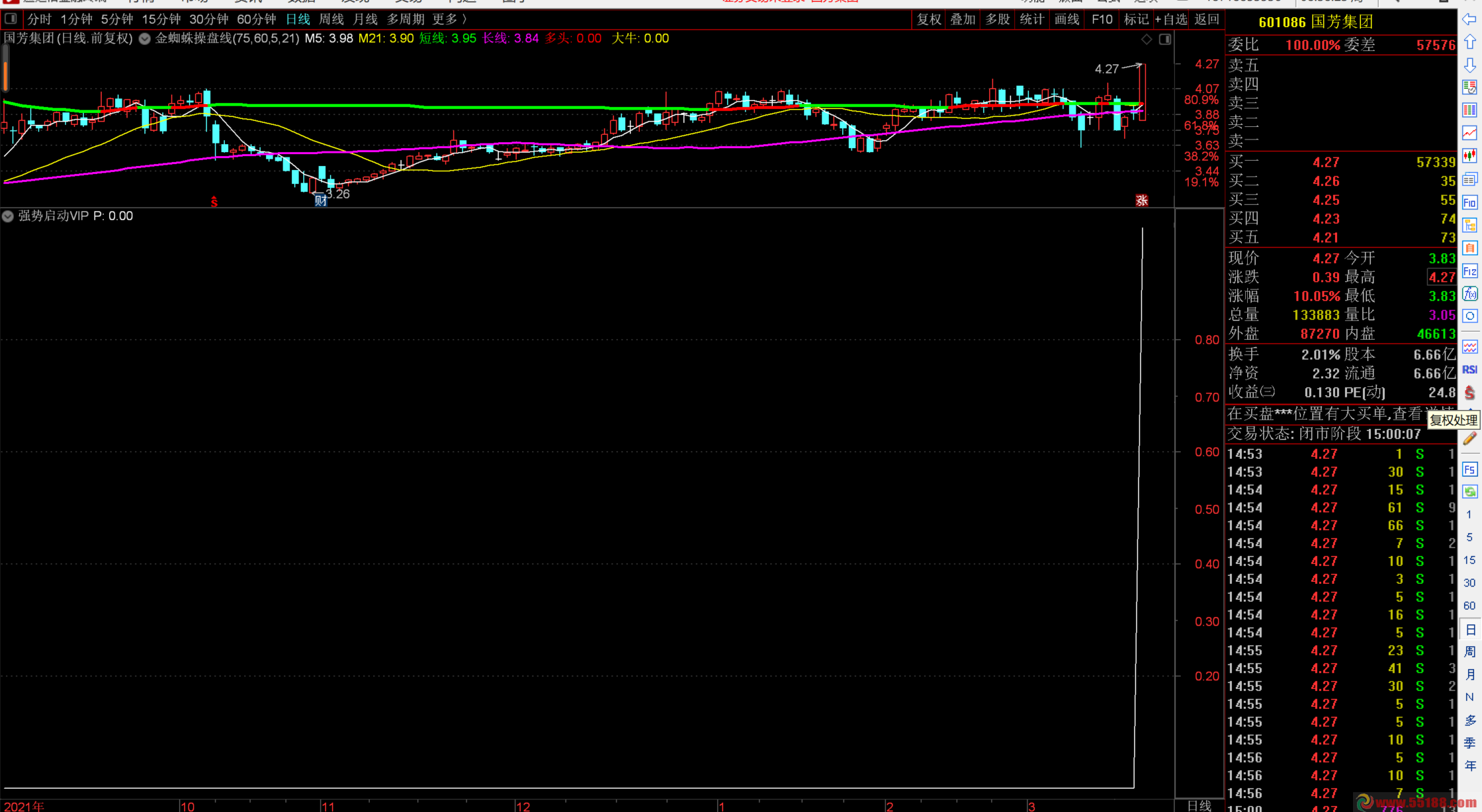Click the down-arrow next stock icon
Image resolution: width=1482 pixels, height=812 pixels.
click(x=1469, y=65)
